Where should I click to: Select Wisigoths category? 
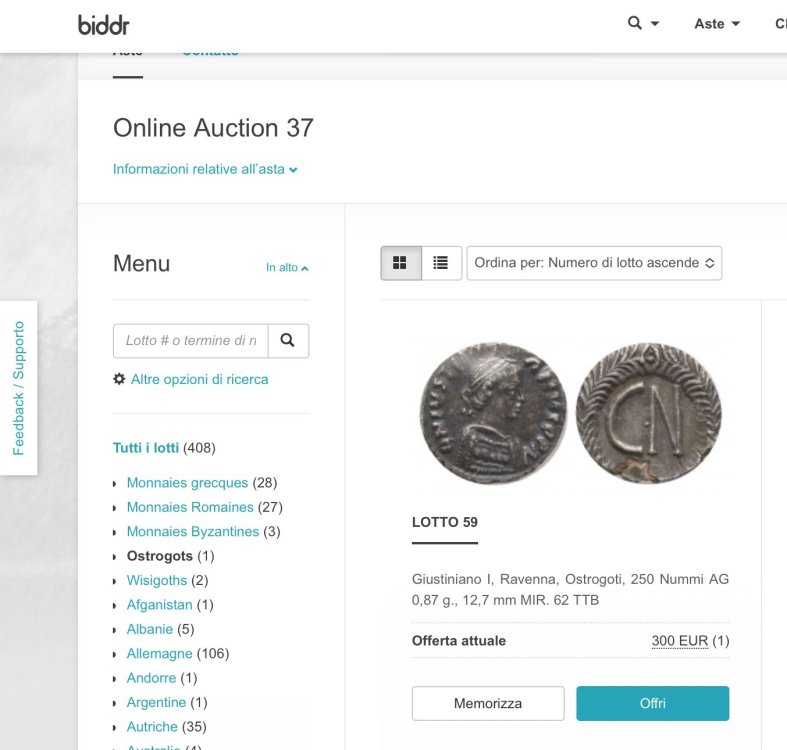(x=157, y=580)
